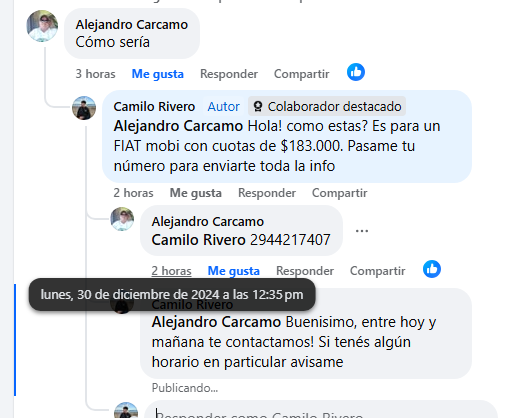Click Compartir under the "Cómo sería" comment
This screenshot has width=512, height=418.
coord(301,74)
